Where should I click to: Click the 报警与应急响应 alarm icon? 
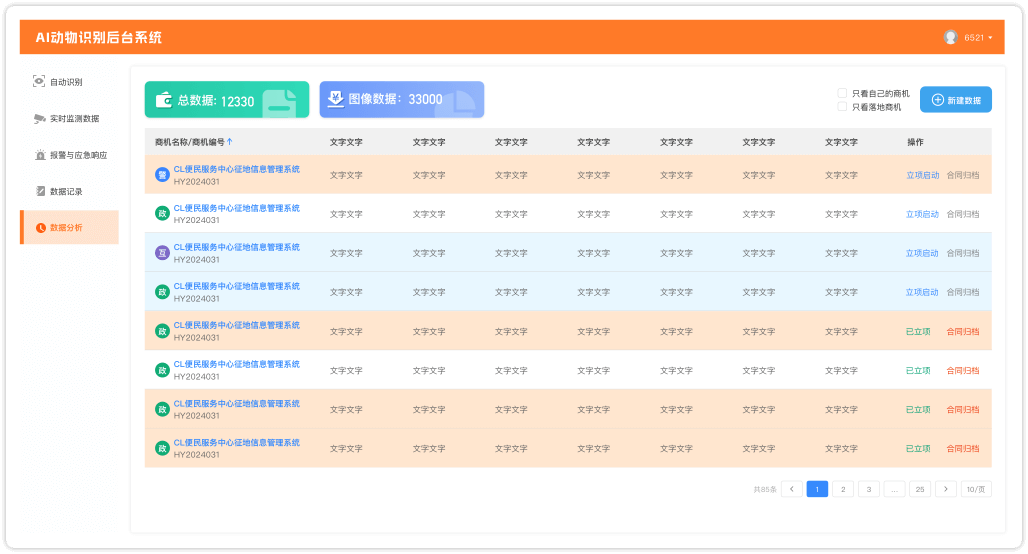[39, 155]
